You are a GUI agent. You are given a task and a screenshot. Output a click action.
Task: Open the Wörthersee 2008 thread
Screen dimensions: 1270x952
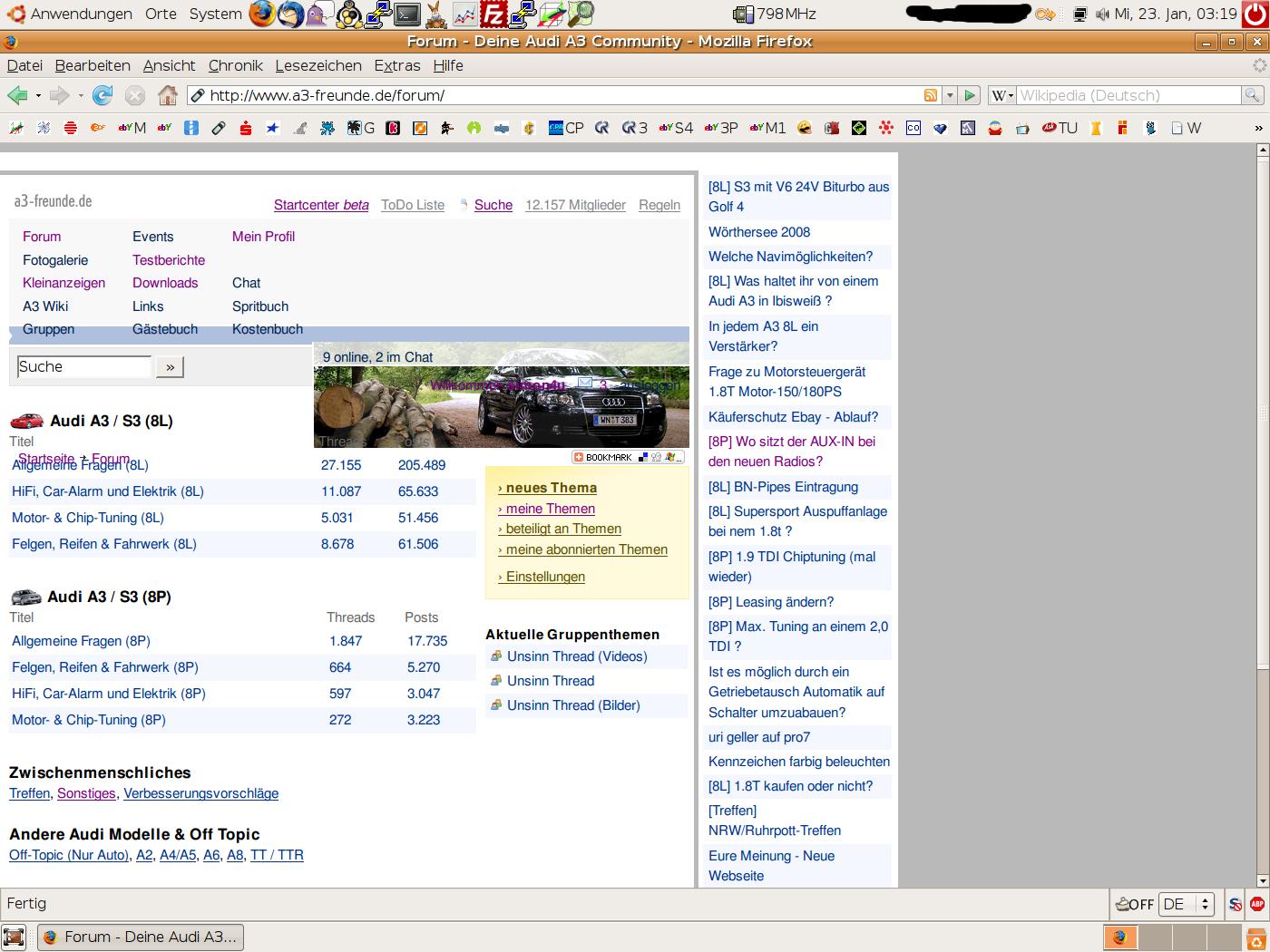[759, 232]
